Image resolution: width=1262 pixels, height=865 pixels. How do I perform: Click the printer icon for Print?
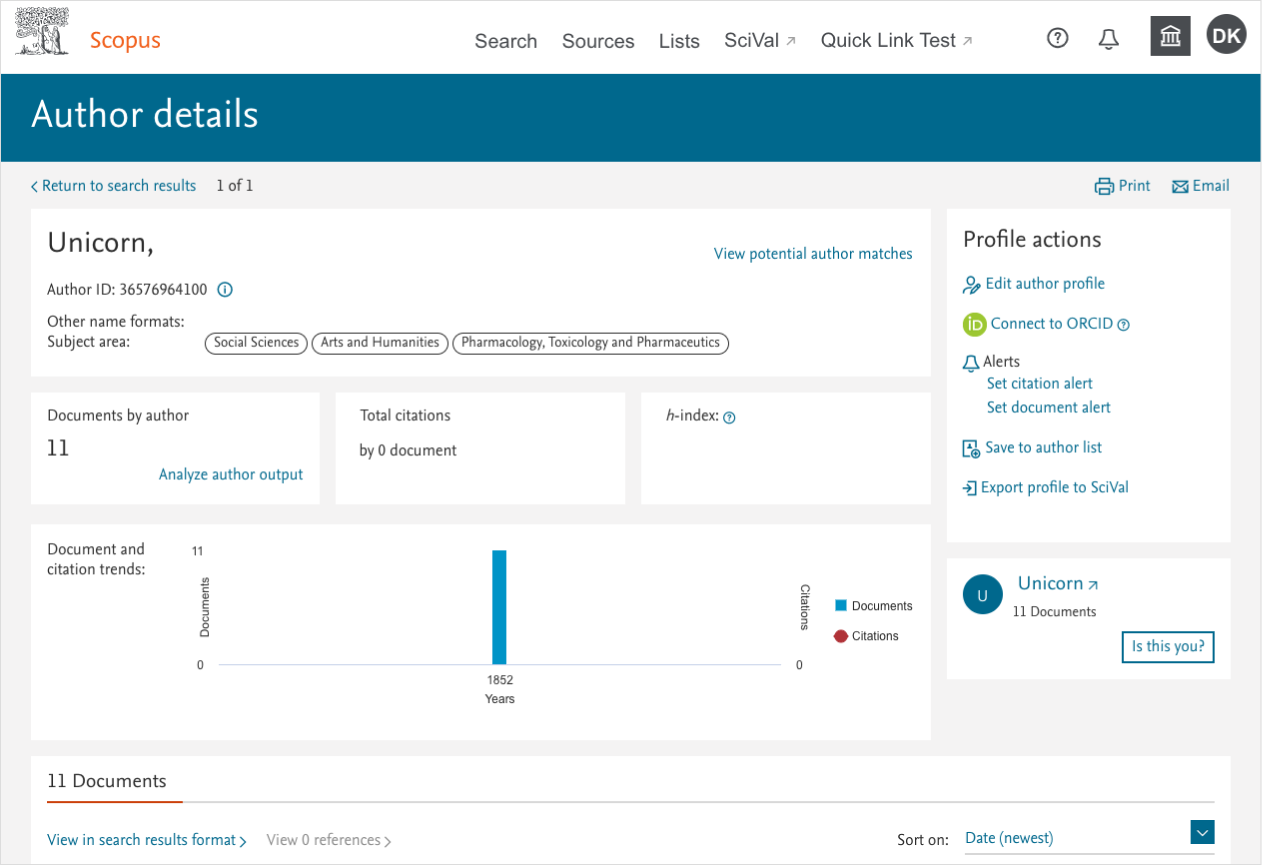click(1104, 186)
